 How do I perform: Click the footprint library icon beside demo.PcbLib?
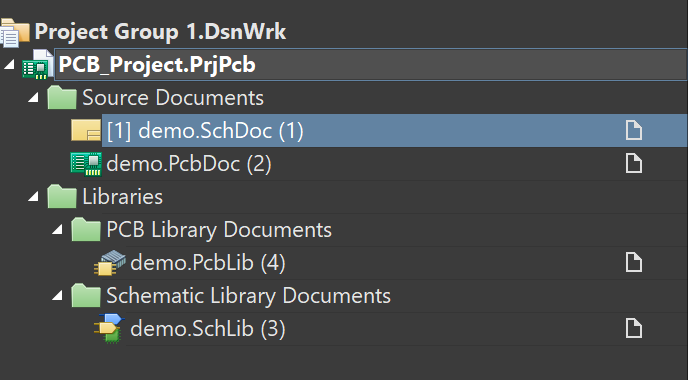coord(110,262)
